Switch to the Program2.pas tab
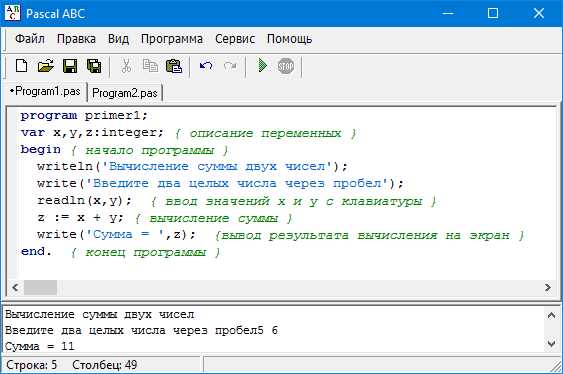This screenshot has width=563, height=374. pos(125,93)
